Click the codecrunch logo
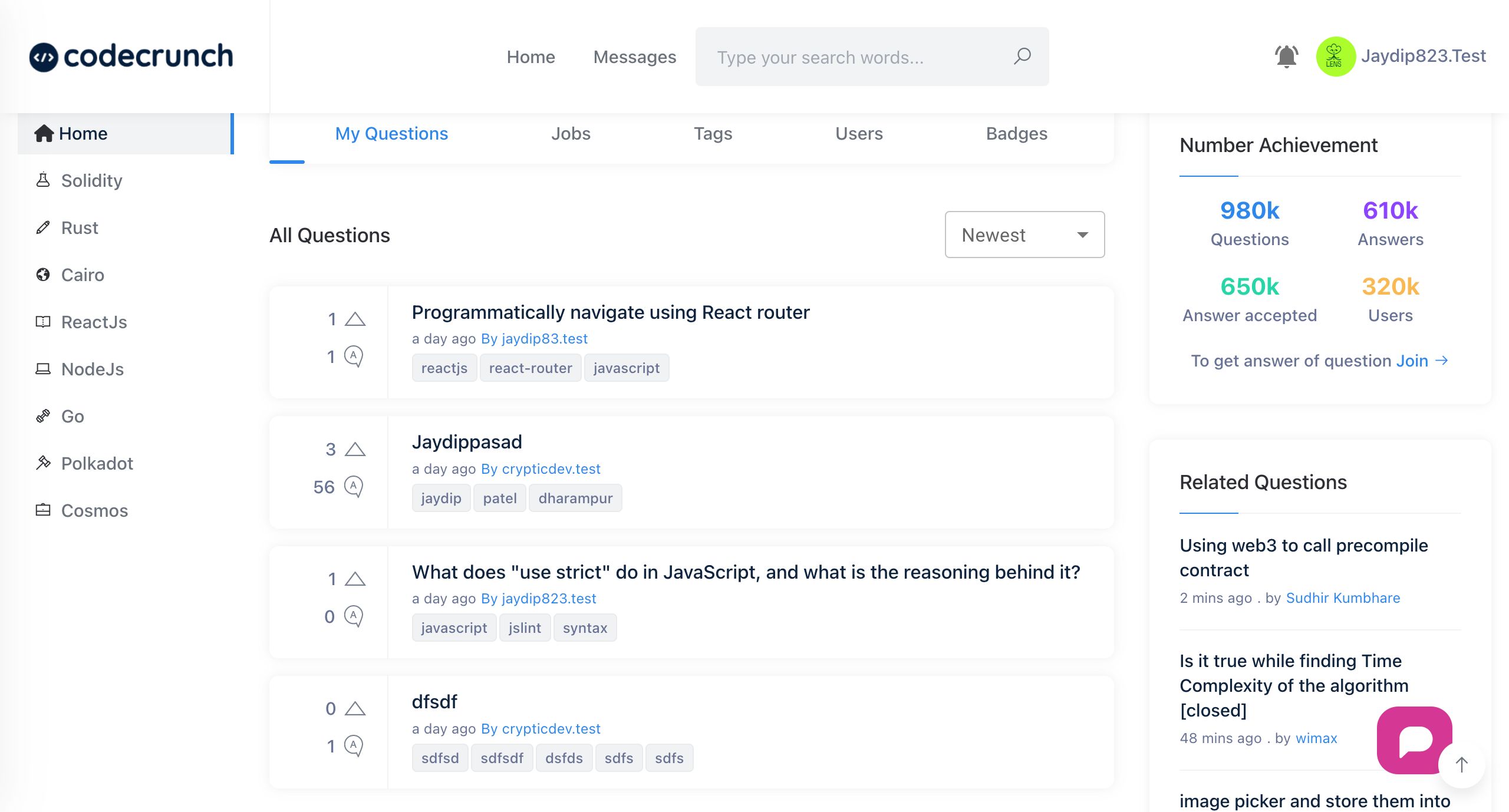This screenshot has width=1509, height=812. (x=131, y=57)
